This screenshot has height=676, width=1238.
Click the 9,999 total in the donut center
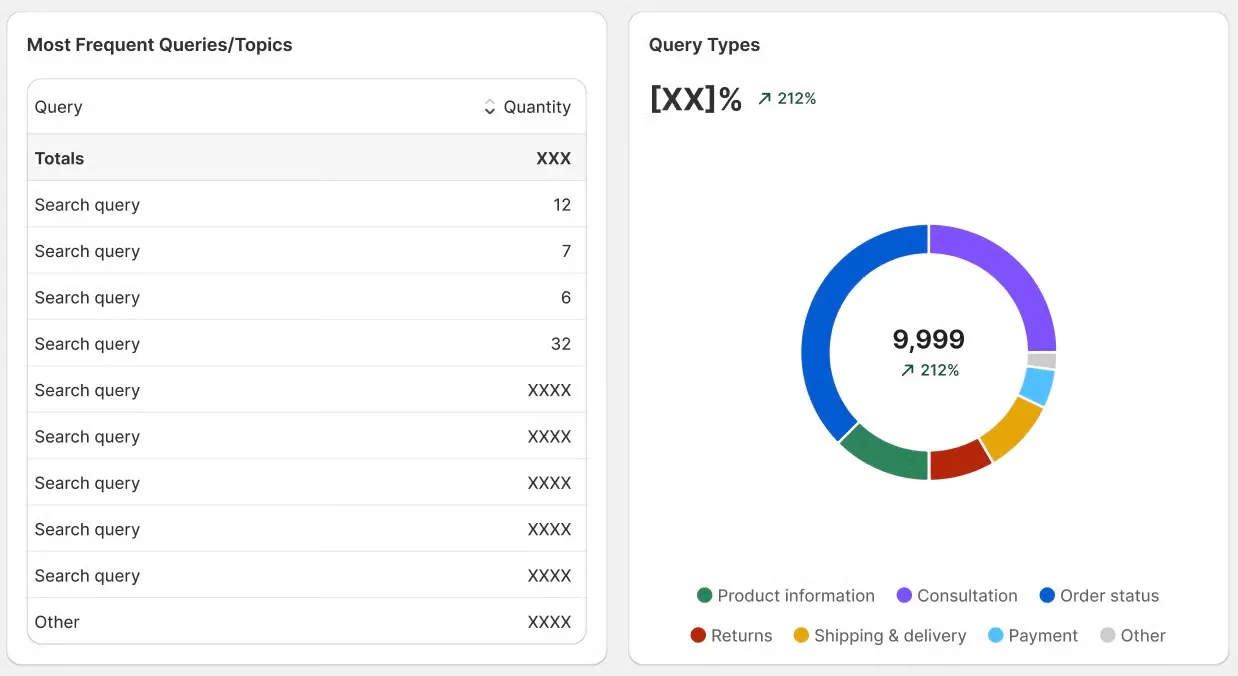(928, 339)
